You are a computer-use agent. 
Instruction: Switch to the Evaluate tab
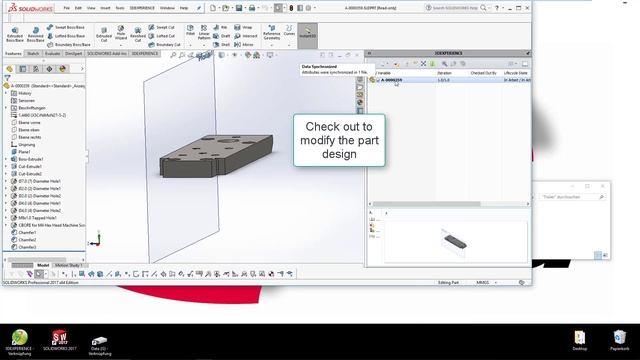52,53
